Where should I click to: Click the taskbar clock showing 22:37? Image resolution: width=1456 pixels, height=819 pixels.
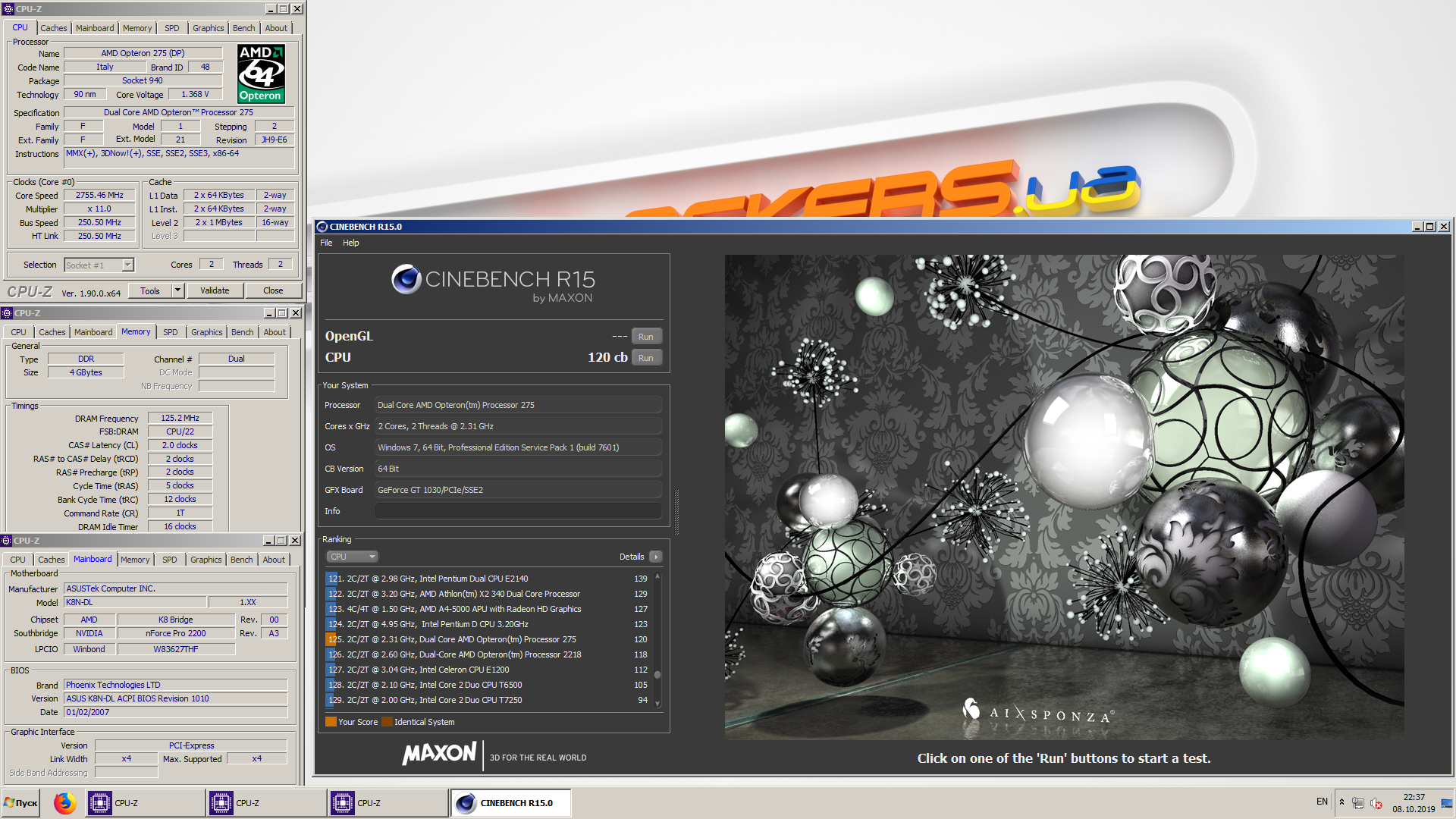click(x=1414, y=803)
